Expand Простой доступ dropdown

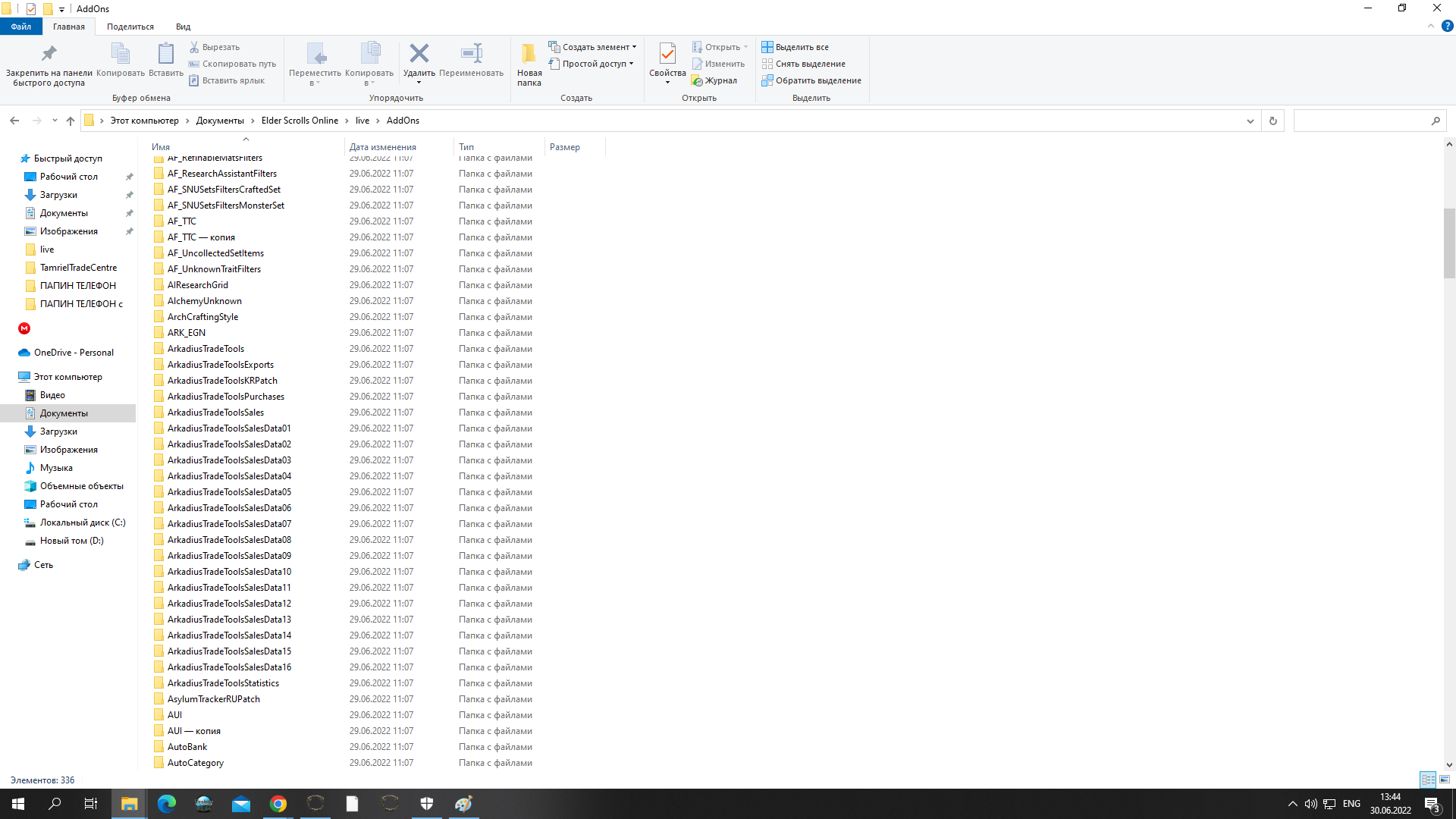tap(591, 64)
